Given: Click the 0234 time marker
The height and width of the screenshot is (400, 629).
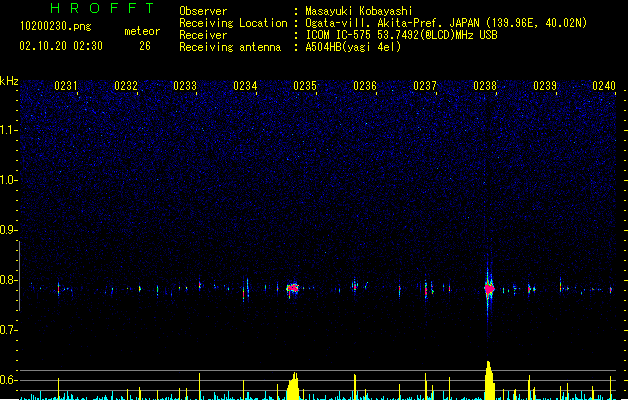Looking at the screenshot, I should pyautogui.click(x=245, y=86).
